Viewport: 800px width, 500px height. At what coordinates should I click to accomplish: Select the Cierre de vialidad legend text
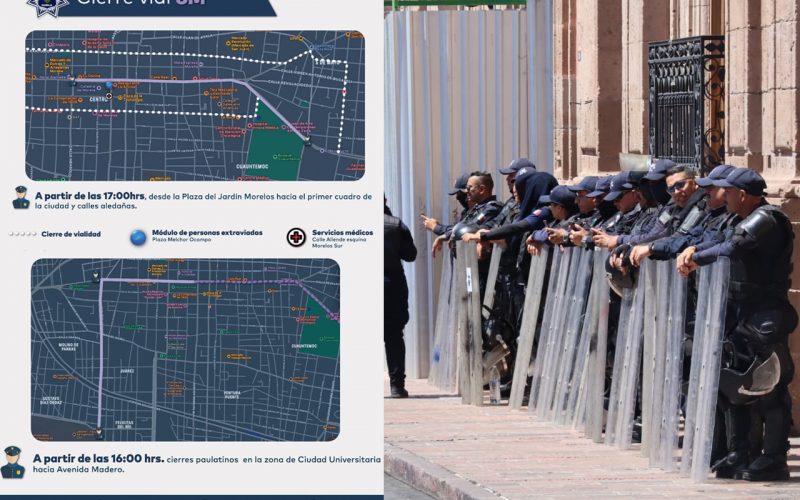point(71,234)
